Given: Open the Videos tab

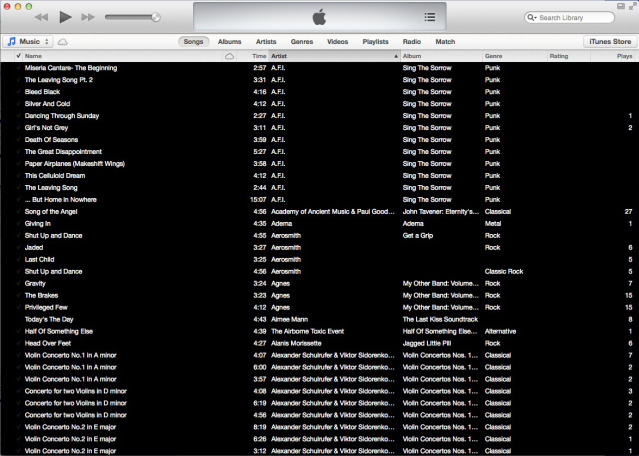Looking at the screenshot, I should pyautogui.click(x=337, y=42).
